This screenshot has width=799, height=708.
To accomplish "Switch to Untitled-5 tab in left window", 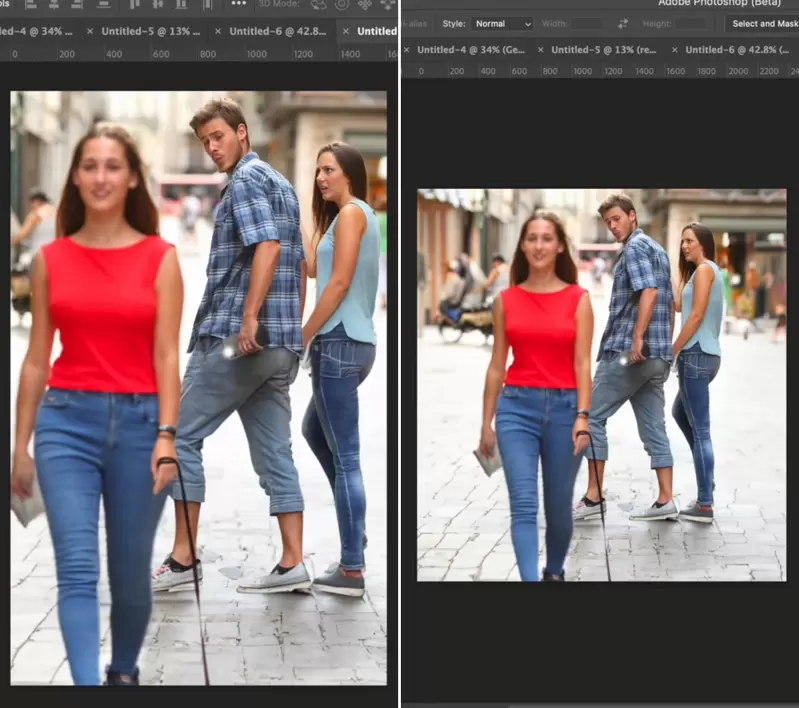I will click(151, 31).
